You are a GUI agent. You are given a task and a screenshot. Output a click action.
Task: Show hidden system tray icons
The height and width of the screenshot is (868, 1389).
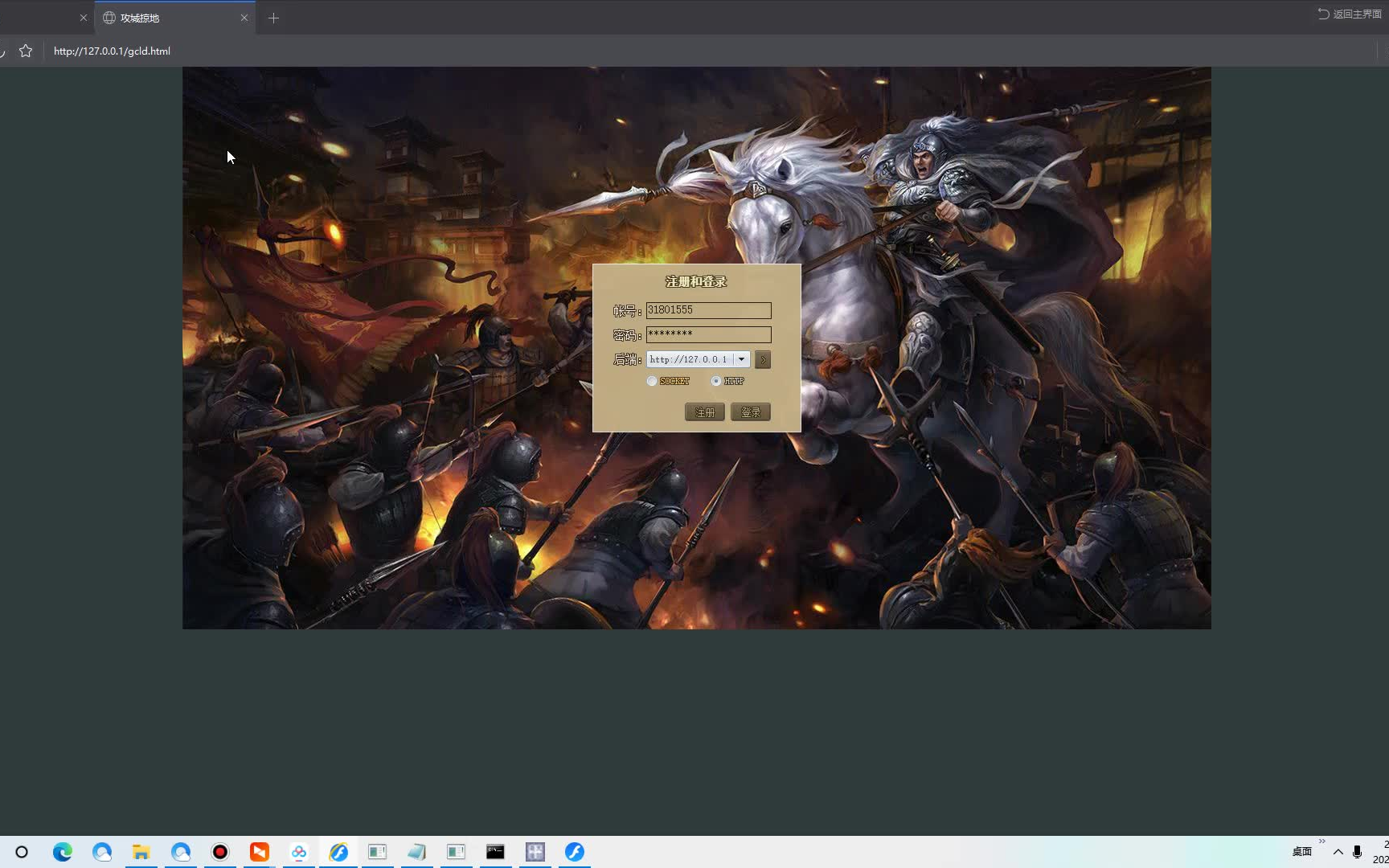coord(1338,852)
